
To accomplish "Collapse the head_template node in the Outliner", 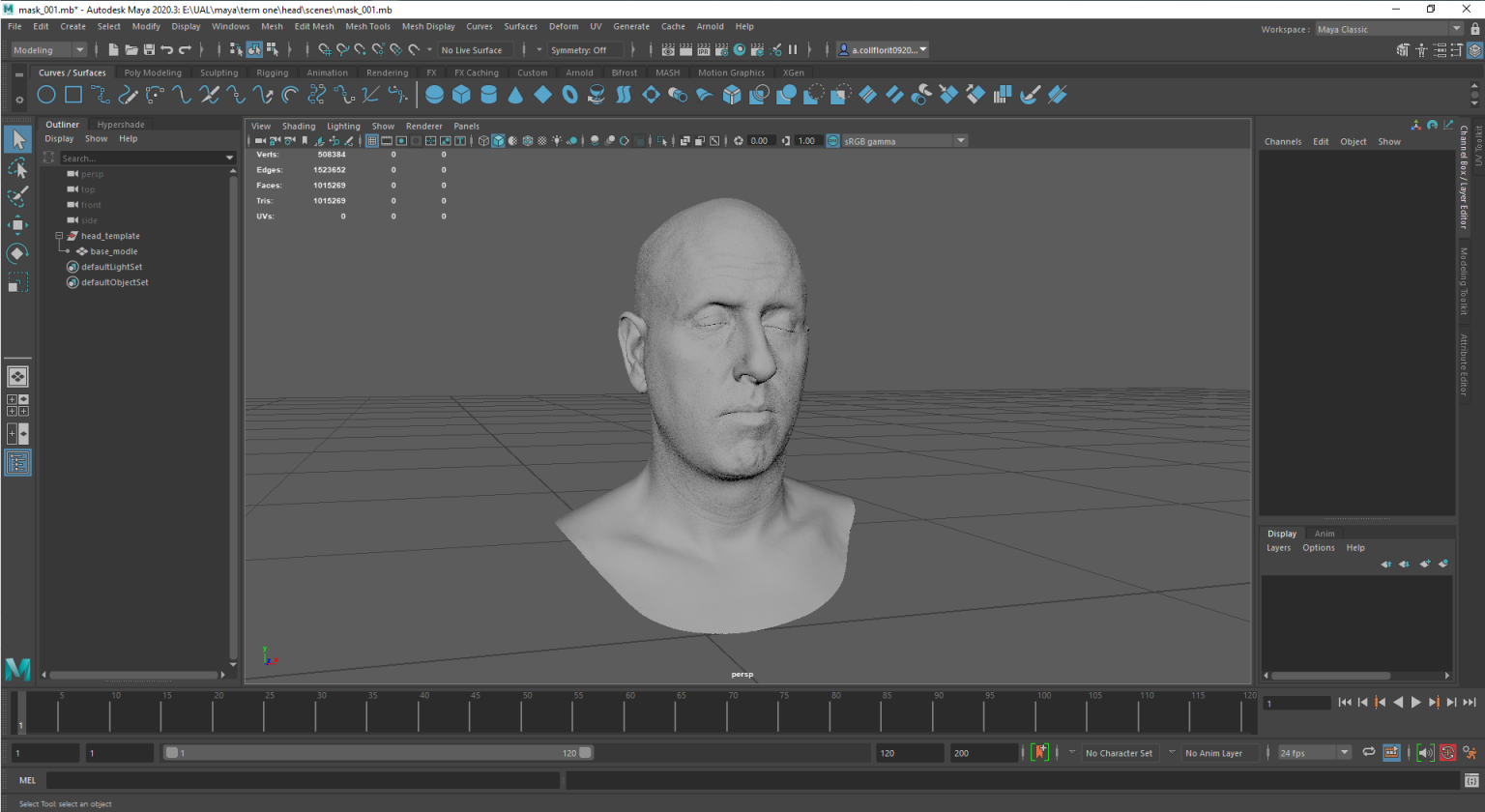I will 59,235.
